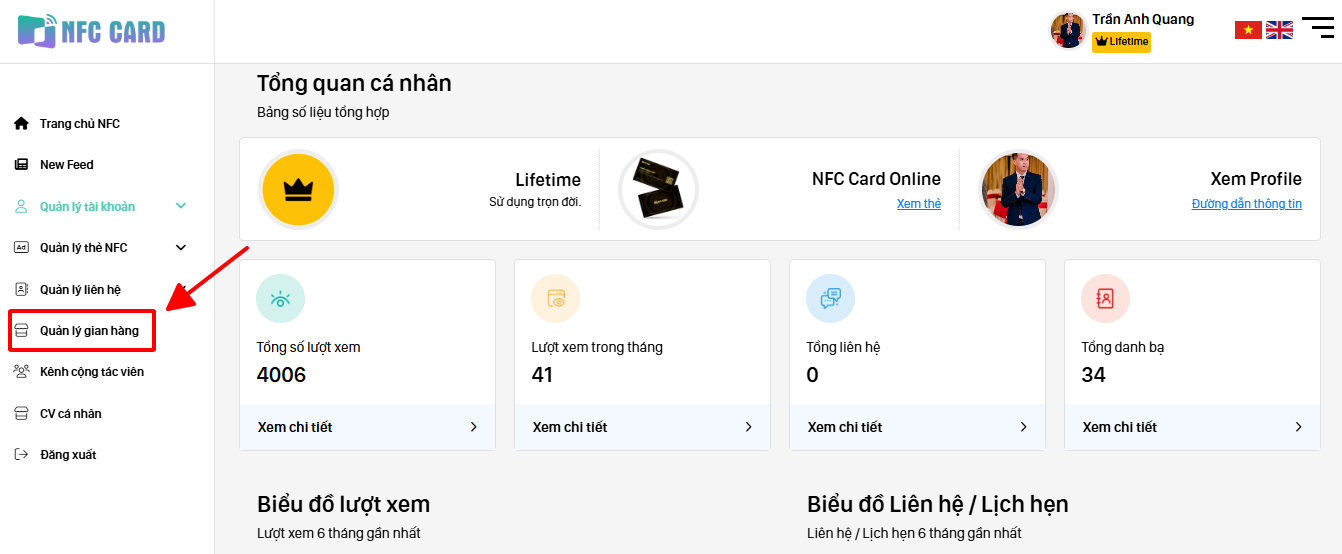The image size is (1342, 554).
Task: Switch language with the UK flag
Action: click(x=1279, y=30)
